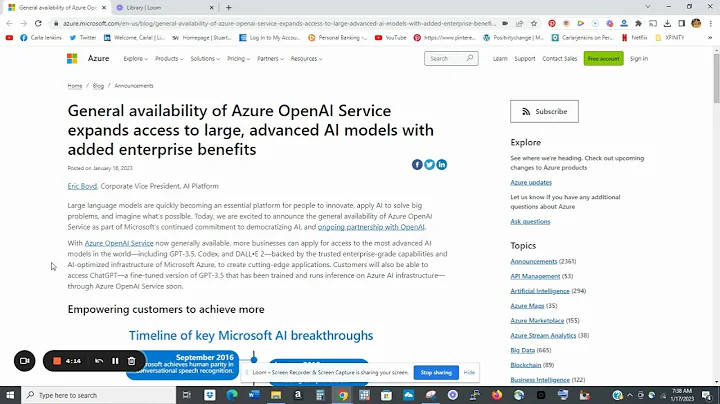Open Contact Sales
The image size is (720, 404).
coord(559,59)
